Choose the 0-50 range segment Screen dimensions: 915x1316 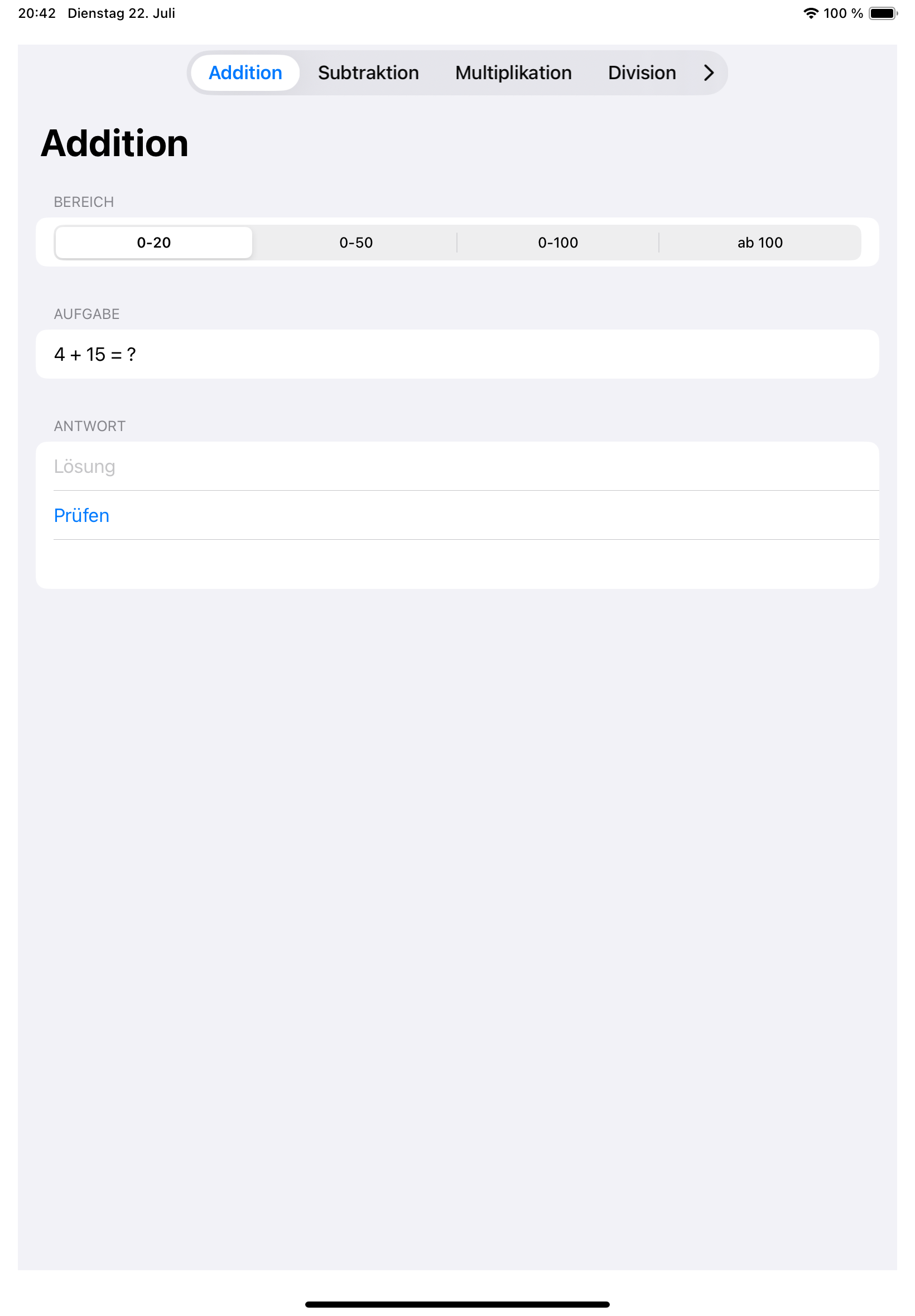click(356, 243)
